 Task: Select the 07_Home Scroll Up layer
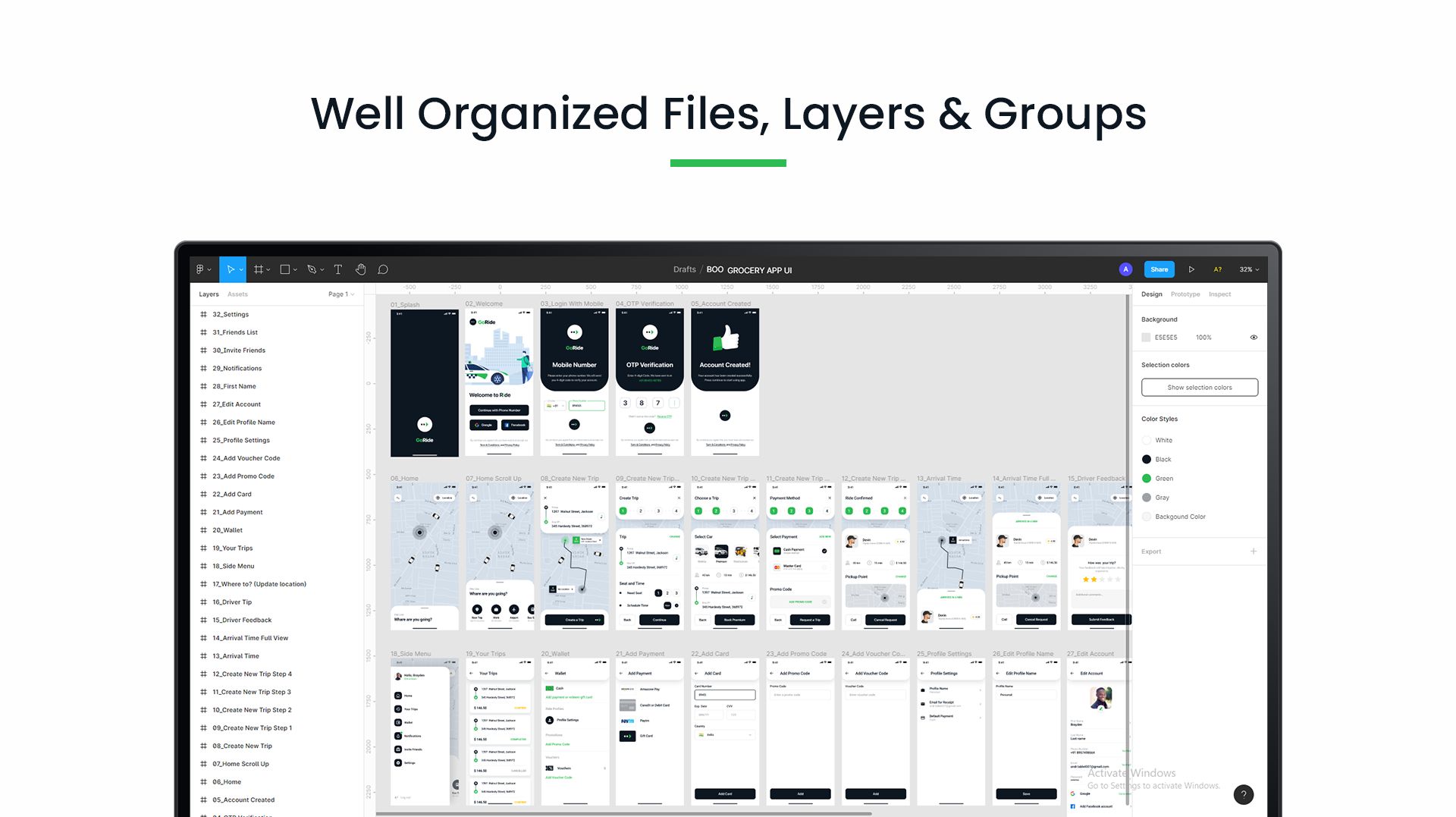[x=241, y=764]
